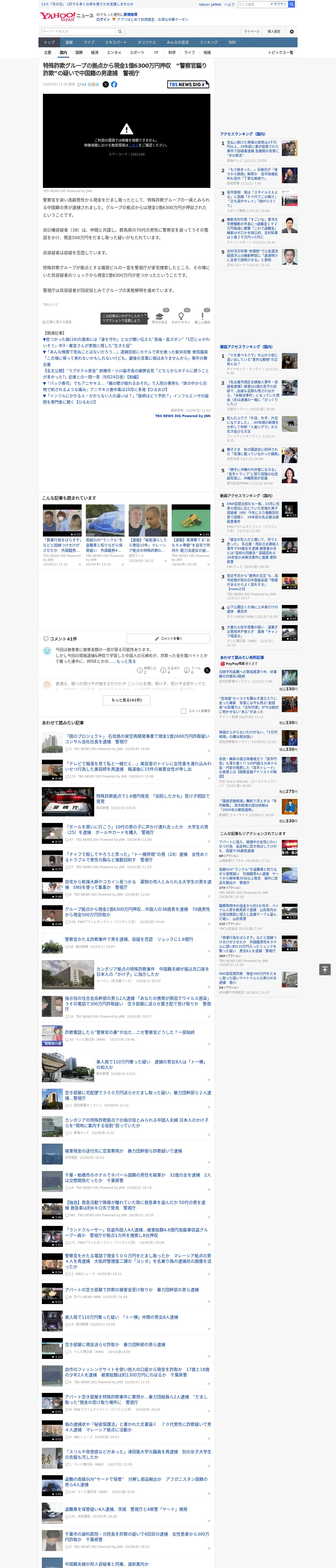Open video ranking item about DNA型出前
Screen dimensions: 336x1568
pyautogui.click(x=253, y=512)
